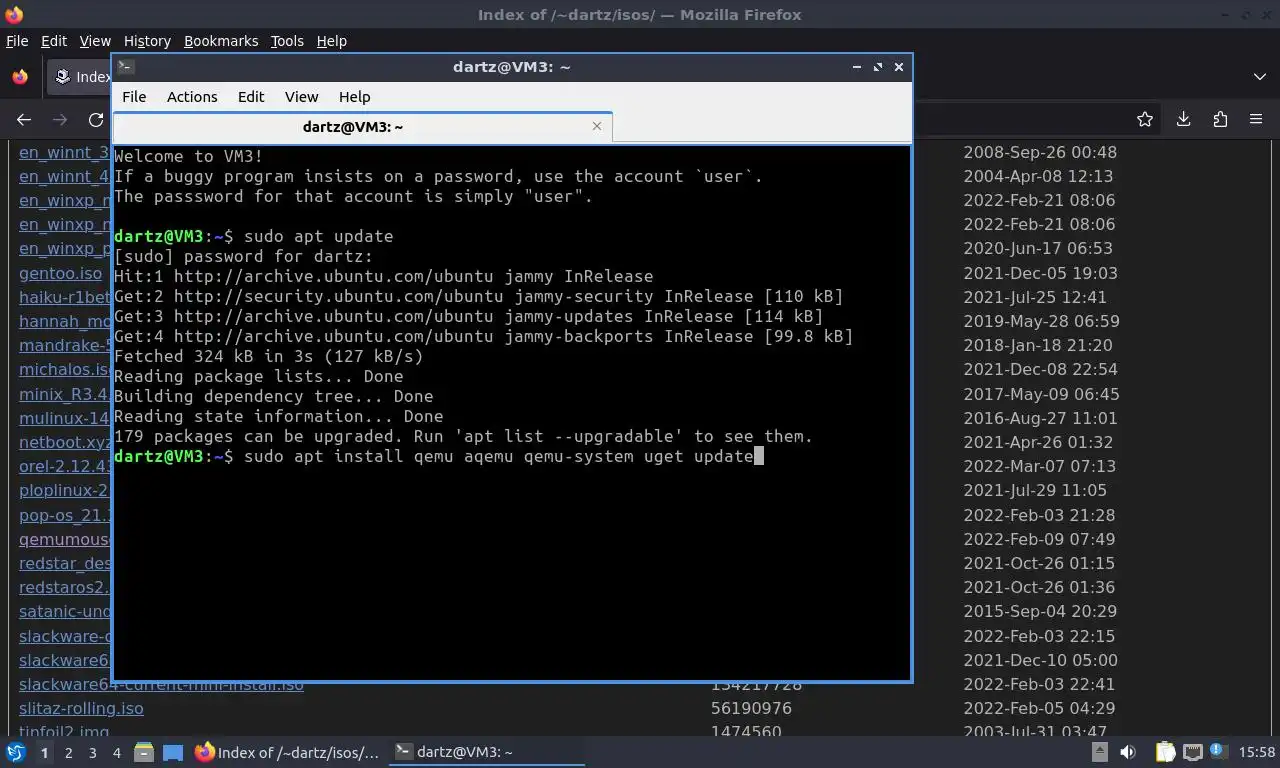Screen dimensions: 1280x768
Task: Click the terminal icon in window title bar
Action: click(x=126, y=67)
